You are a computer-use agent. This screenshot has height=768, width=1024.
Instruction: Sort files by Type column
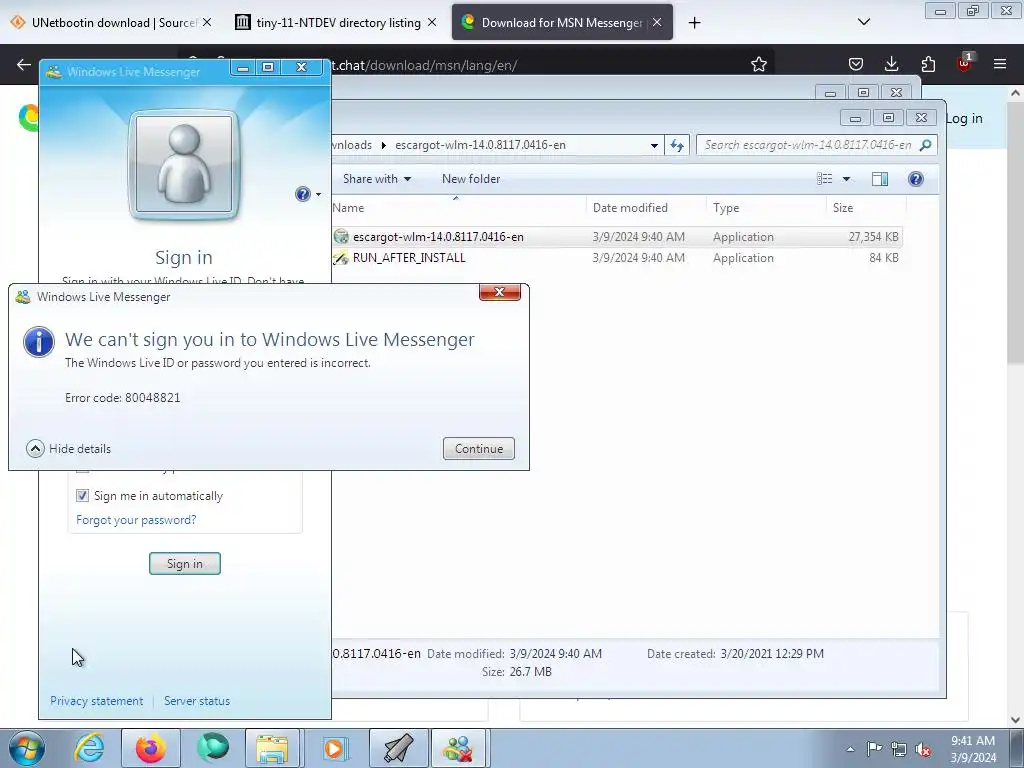(x=726, y=208)
